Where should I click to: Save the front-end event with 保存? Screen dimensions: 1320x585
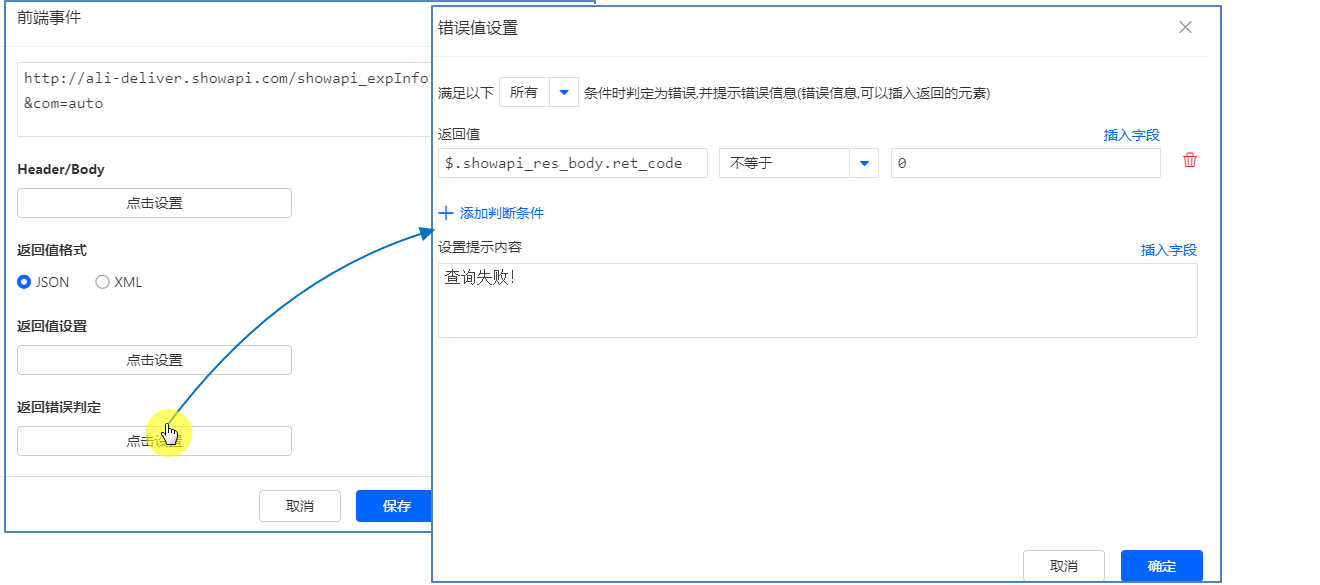tap(395, 506)
